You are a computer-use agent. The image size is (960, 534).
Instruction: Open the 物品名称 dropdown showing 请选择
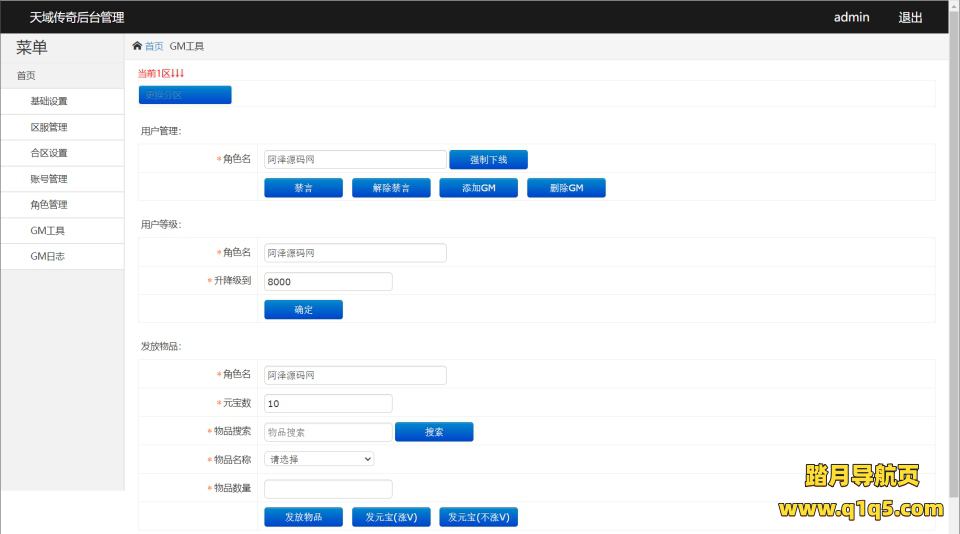click(319, 459)
